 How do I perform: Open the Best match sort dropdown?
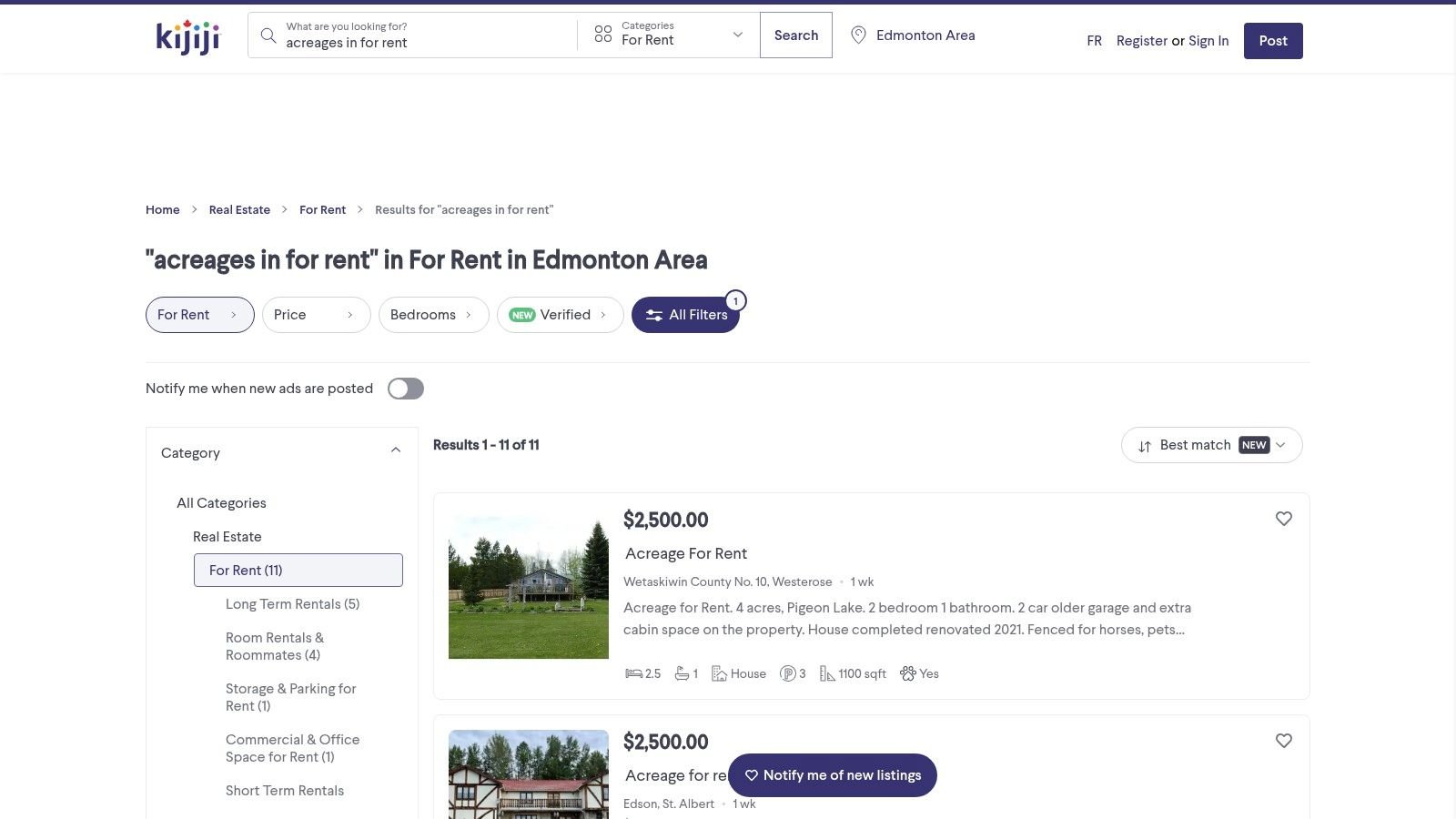[x=1211, y=445]
